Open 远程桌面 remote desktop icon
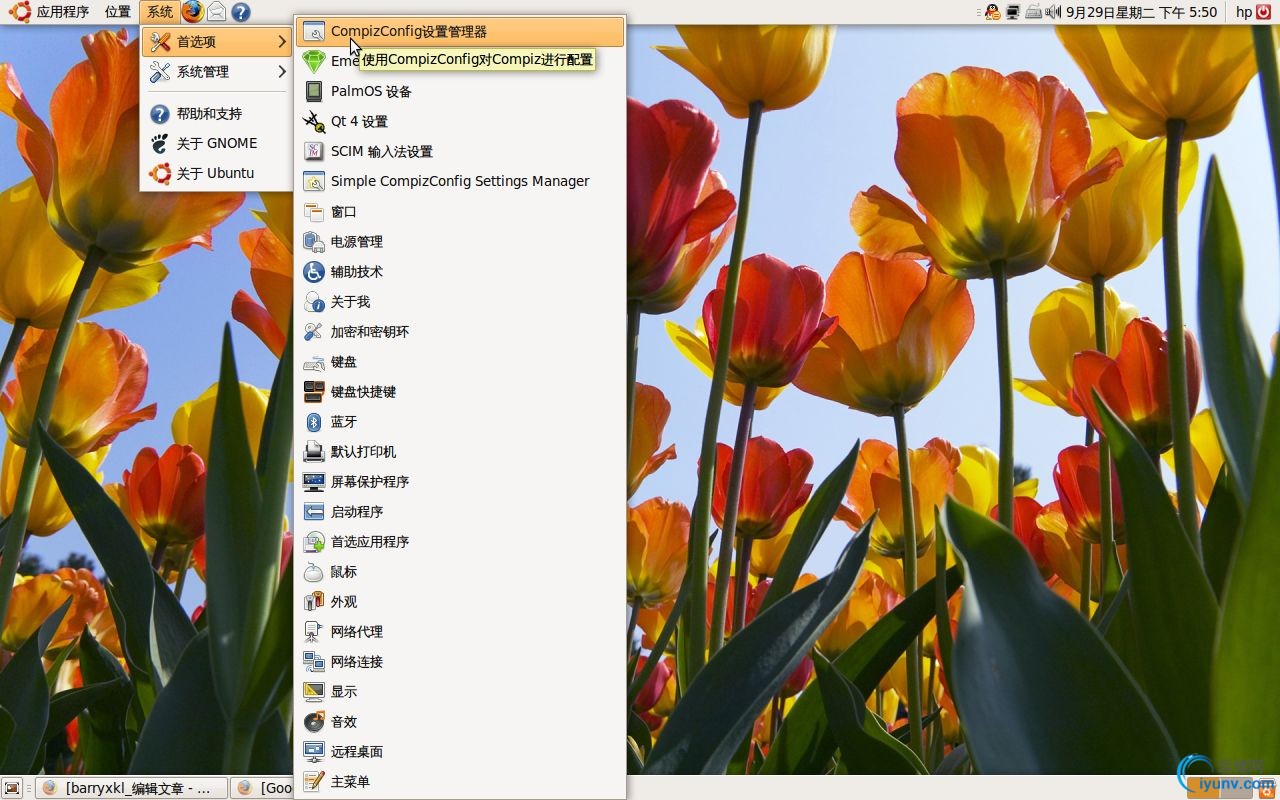Image resolution: width=1280 pixels, height=800 pixels. [314, 752]
